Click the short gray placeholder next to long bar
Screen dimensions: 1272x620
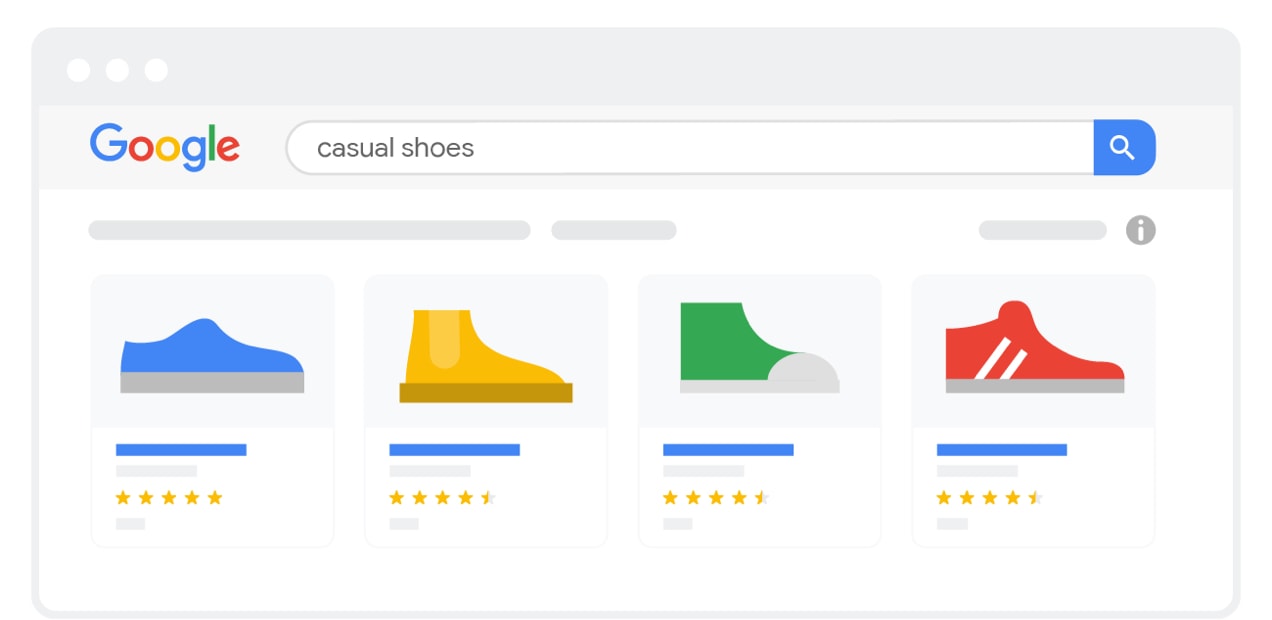614,230
